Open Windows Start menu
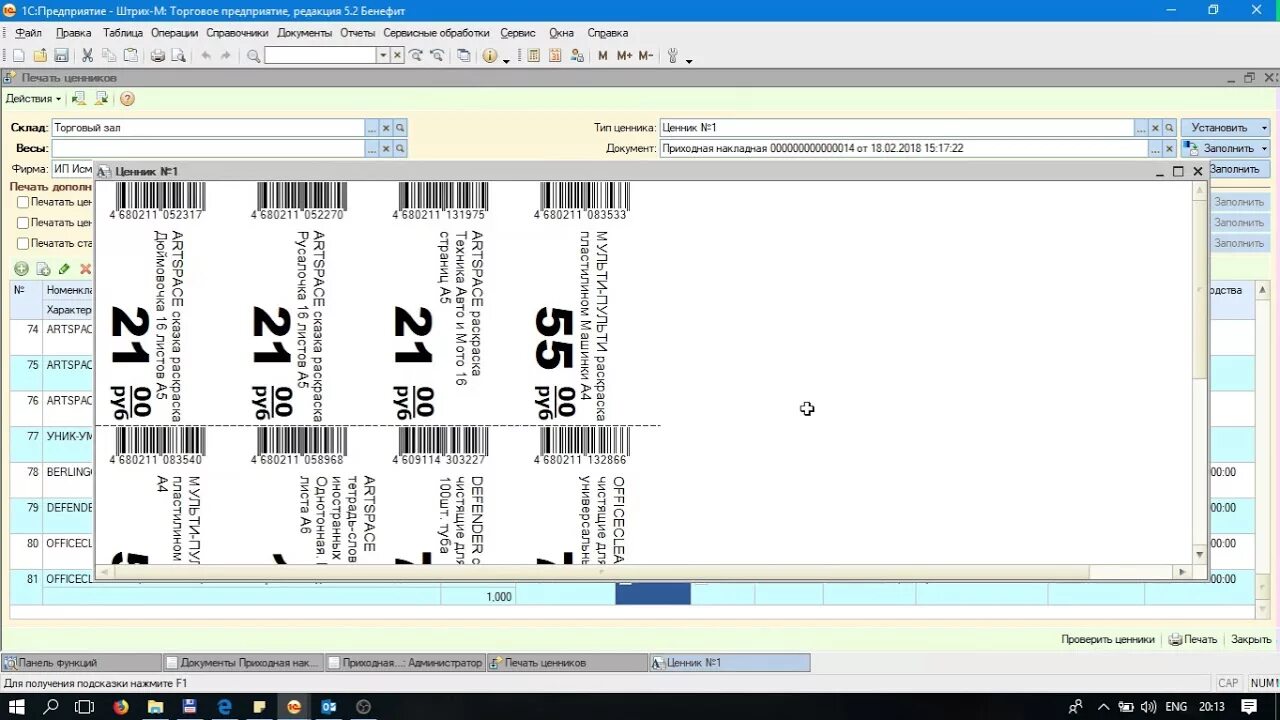 coord(17,706)
